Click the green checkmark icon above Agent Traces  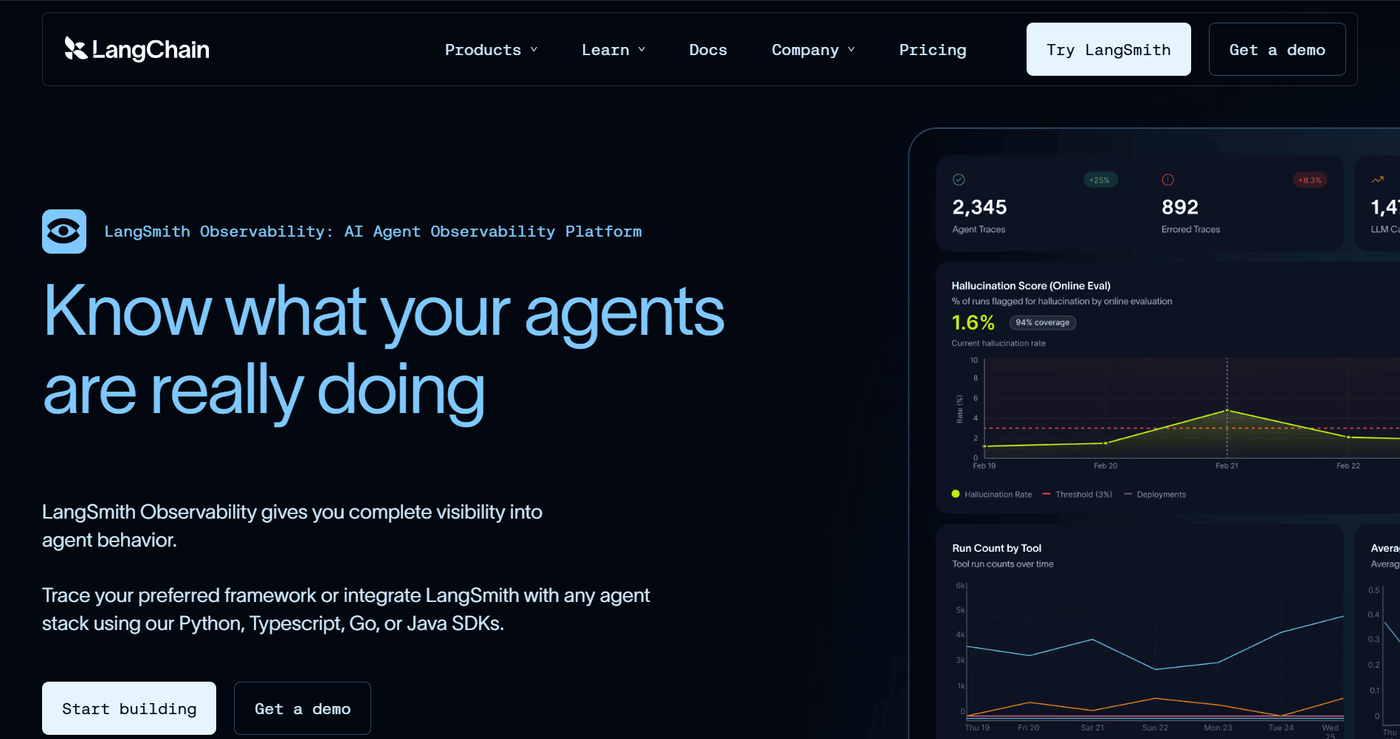click(x=959, y=180)
